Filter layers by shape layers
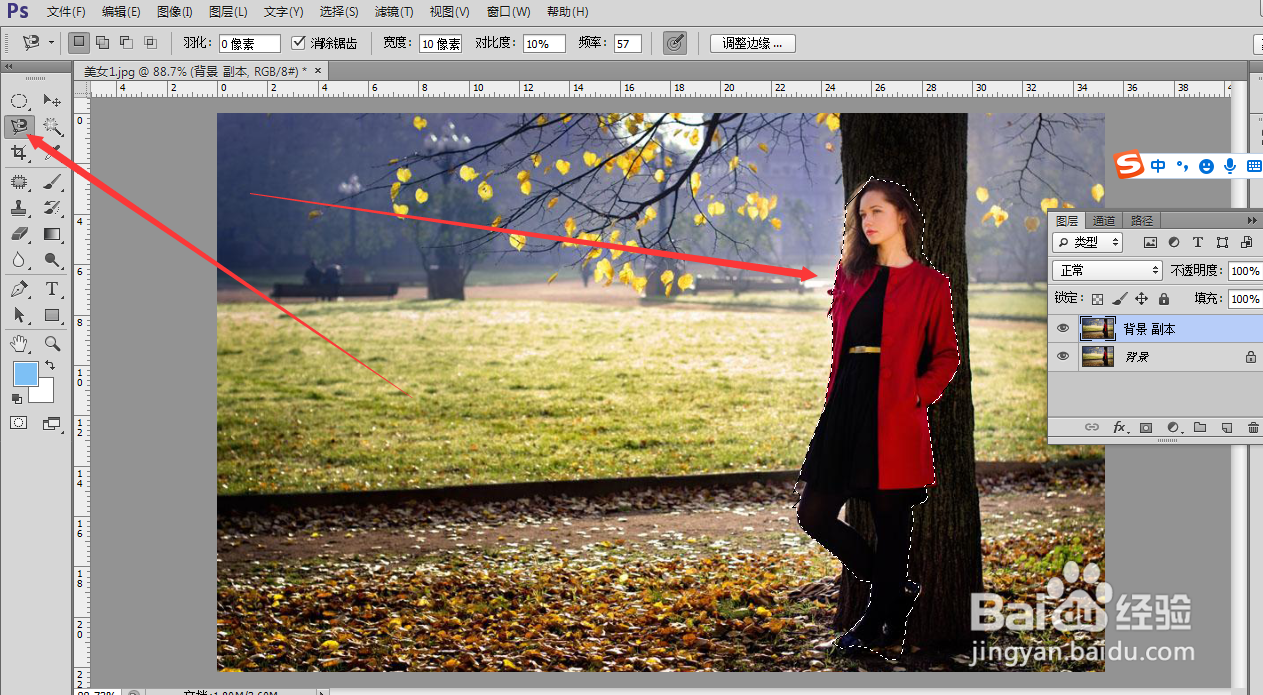Image resolution: width=1263 pixels, height=695 pixels. point(1222,242)
